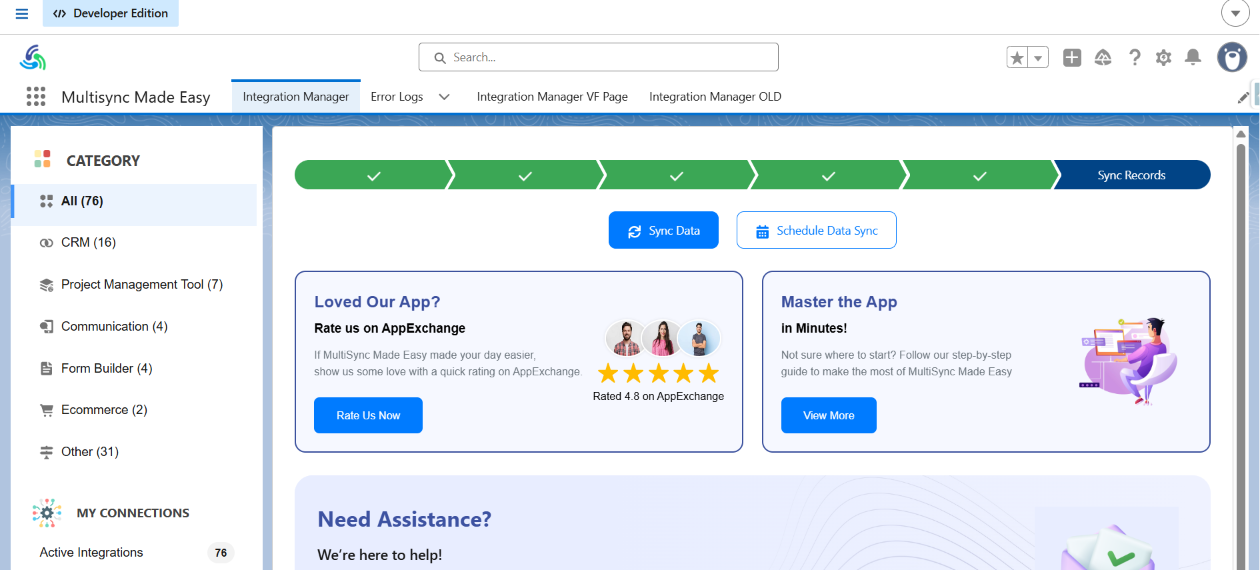Expand the Error Logs tab dropdown chevron
1260x570 pixels.
click(x=445, y=97)
